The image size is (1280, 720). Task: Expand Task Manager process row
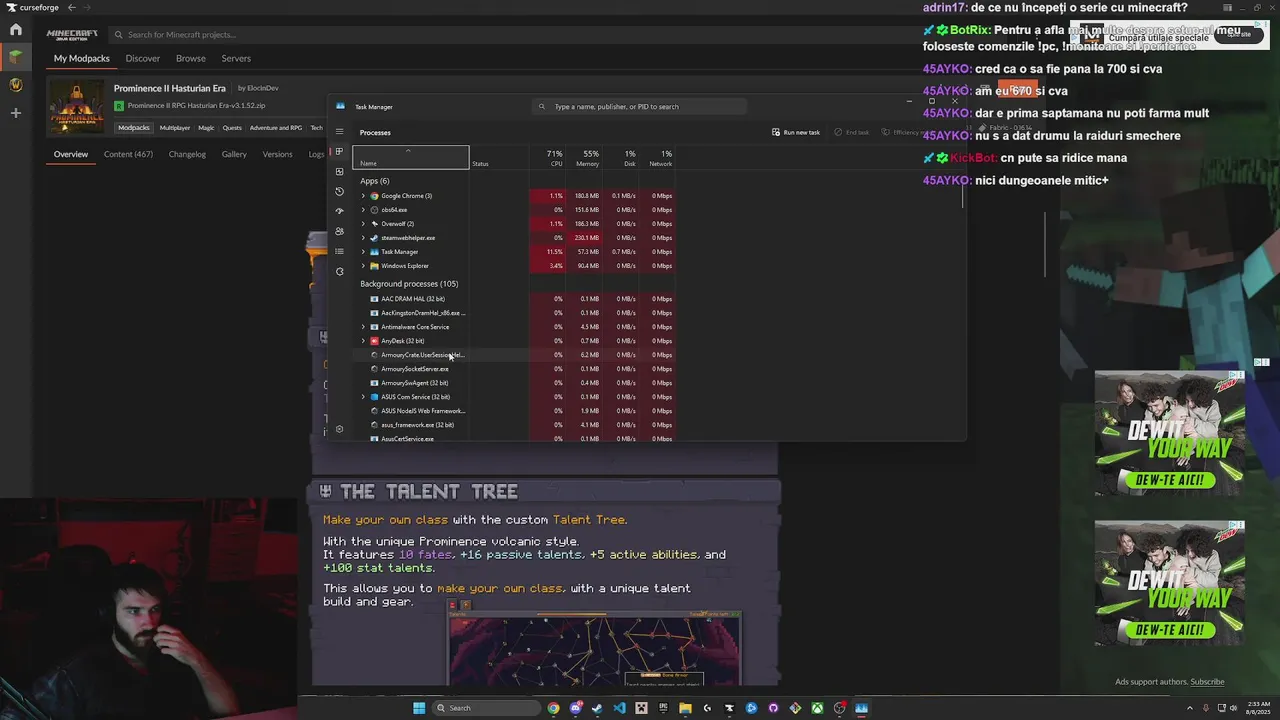click(363, 252)
